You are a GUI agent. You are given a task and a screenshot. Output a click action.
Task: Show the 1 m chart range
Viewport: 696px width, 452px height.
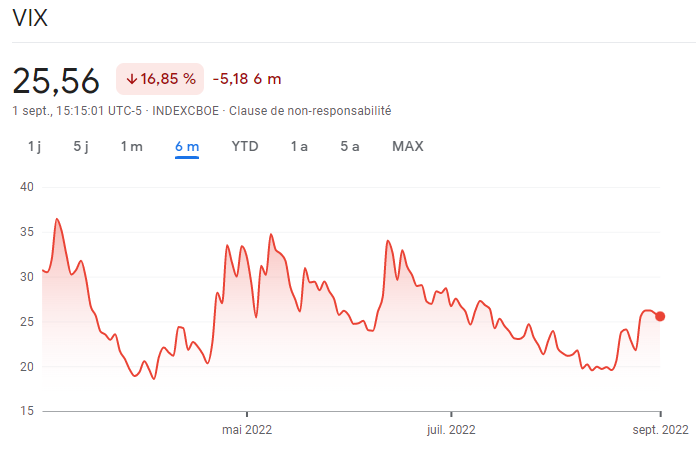coord(131,146)
